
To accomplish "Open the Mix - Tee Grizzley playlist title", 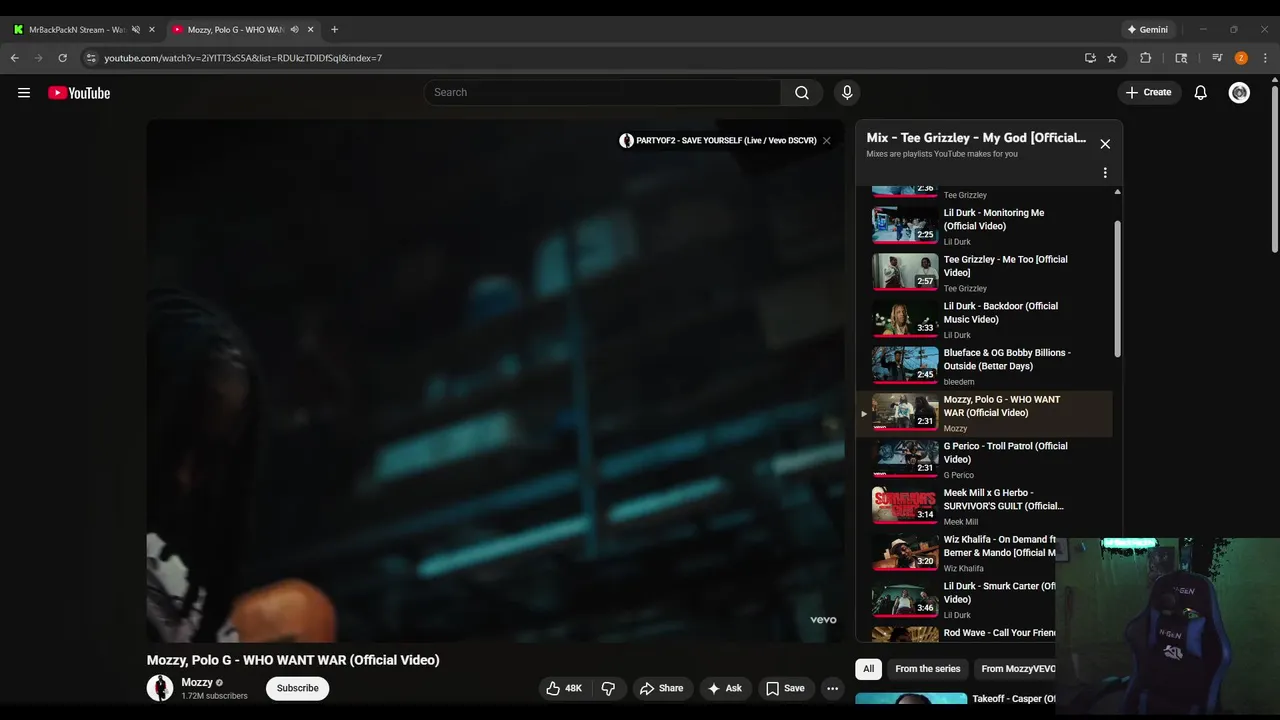I will coord(976,138).
